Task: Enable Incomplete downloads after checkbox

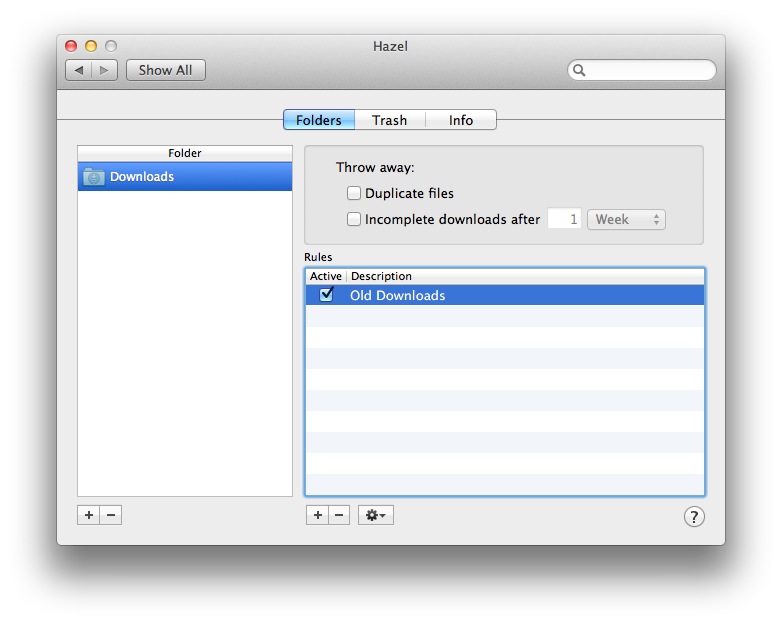Action: 354,219
